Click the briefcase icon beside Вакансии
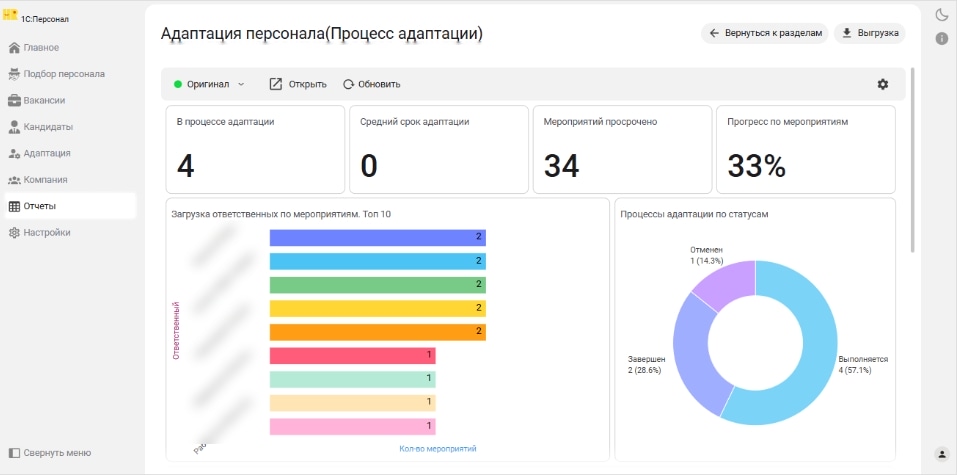This screenshot has height=475, width=957. 15,100
